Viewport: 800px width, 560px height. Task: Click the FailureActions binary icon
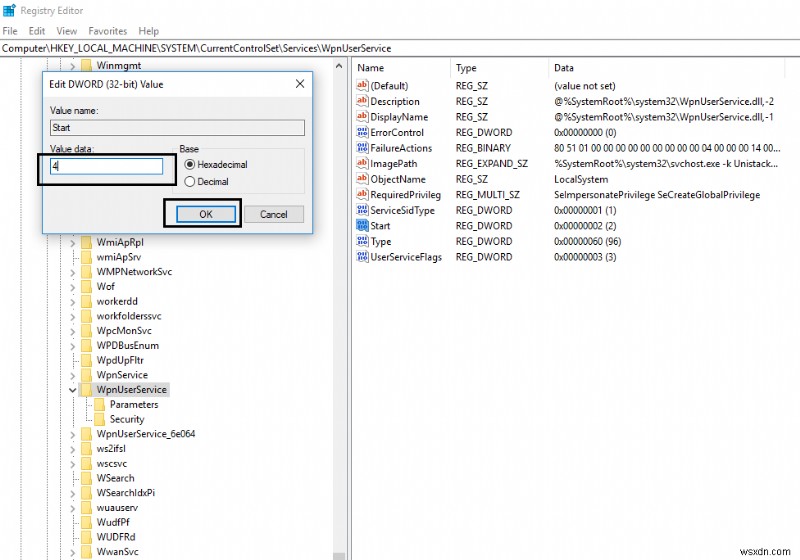click(362, 148)
